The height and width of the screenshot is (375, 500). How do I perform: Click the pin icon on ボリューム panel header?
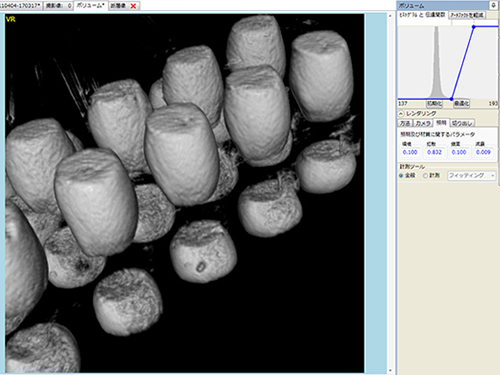(494, 5)
